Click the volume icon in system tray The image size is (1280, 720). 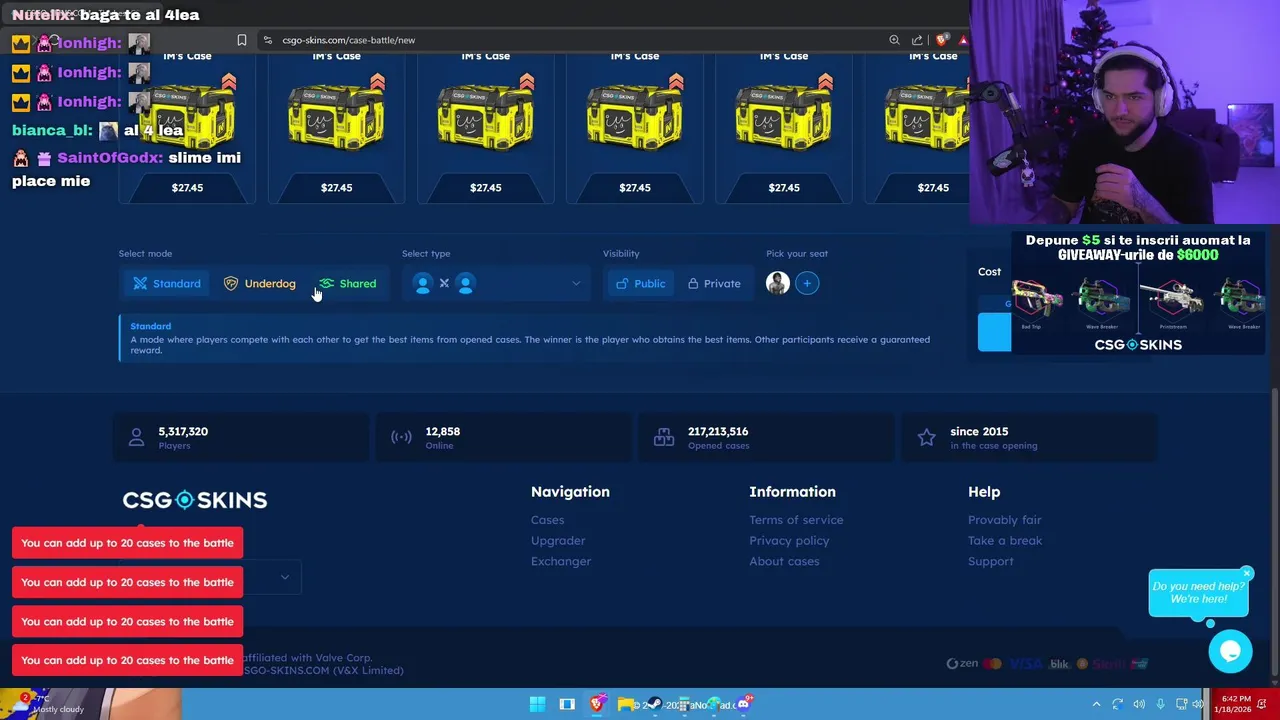click(1139, 705)
